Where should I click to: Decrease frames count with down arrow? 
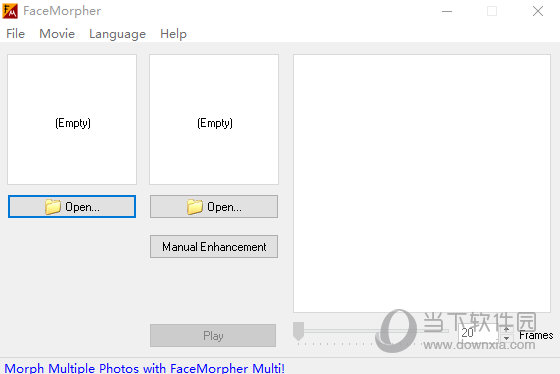pos(506,338)
